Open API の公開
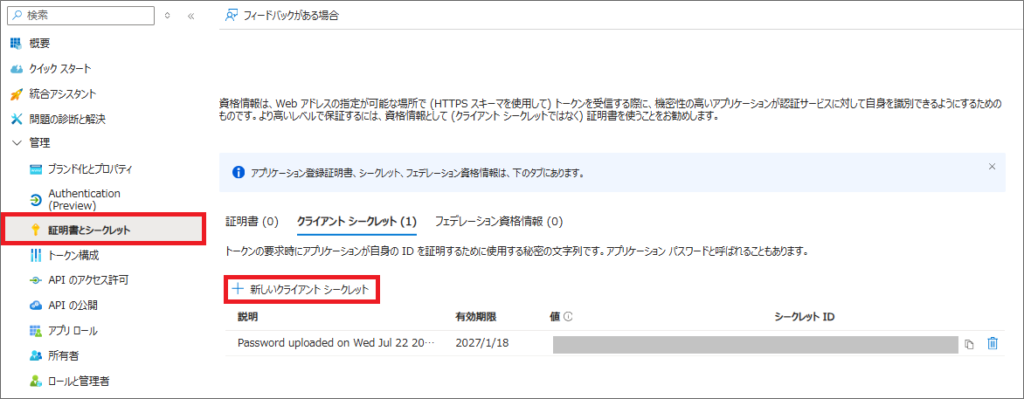Image resolution: width=1024 pixels, height=399 pixels. pyautogui.click(x=73, y=305)
